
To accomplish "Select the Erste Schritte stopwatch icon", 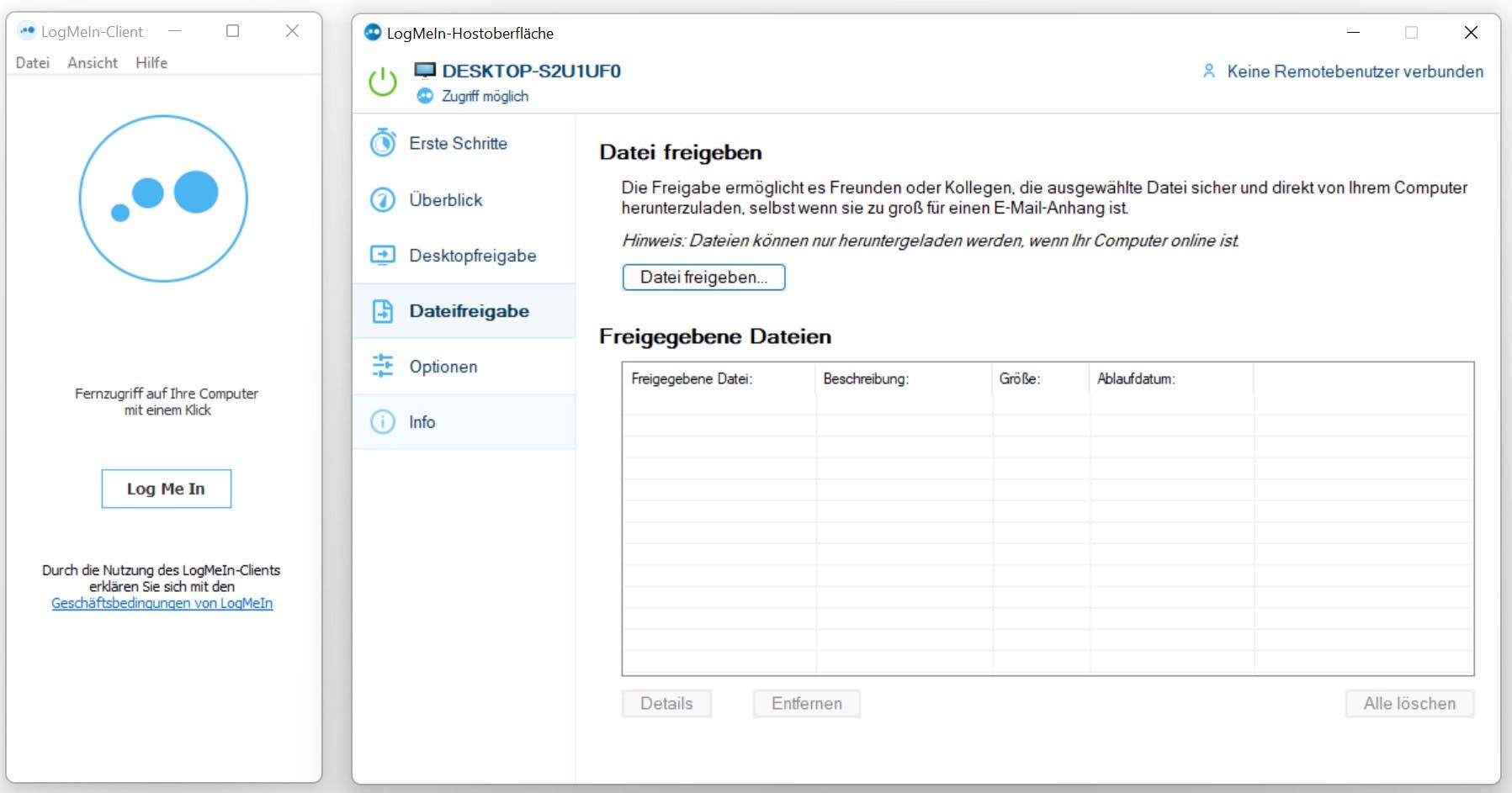I will click(384, 143).
